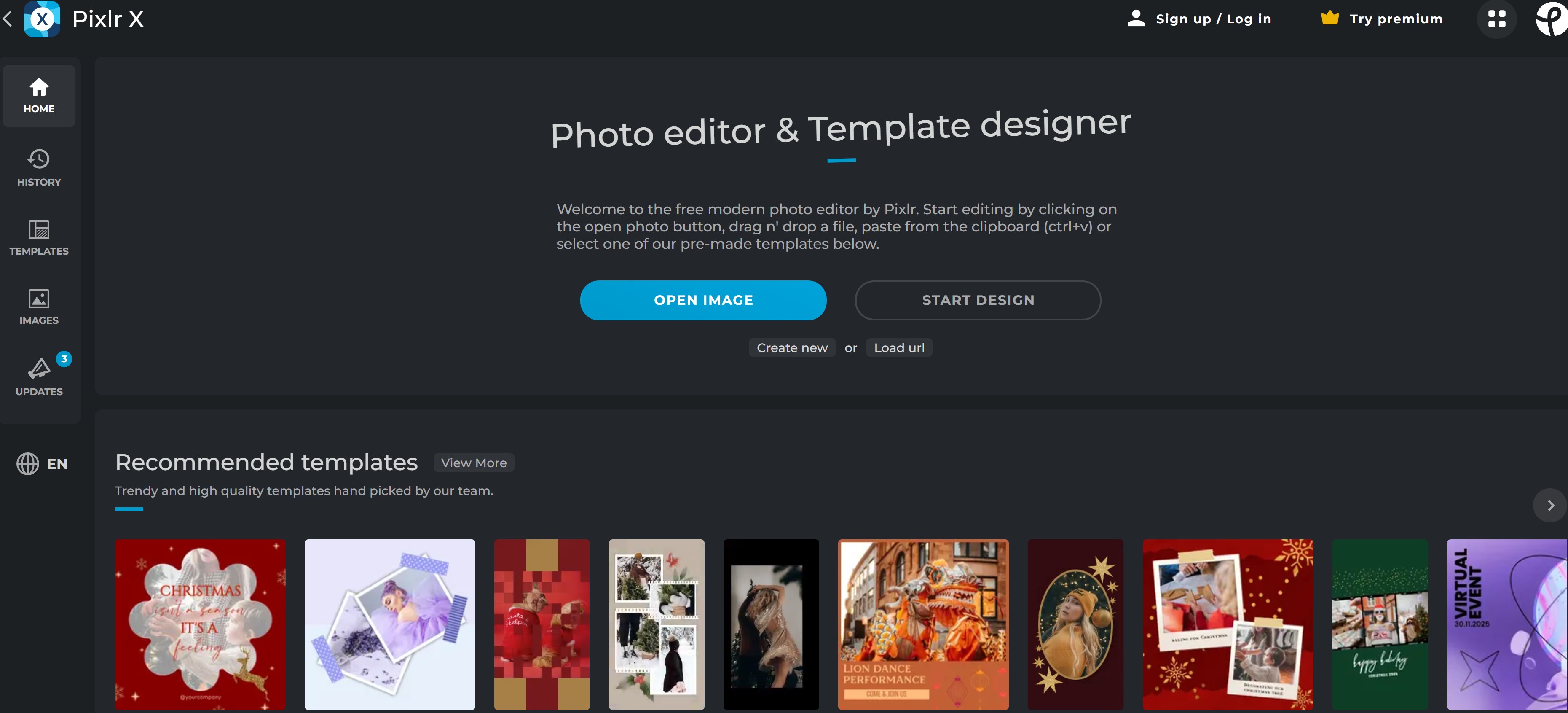Click the START DESIGN button
Viewport: 1568px width, 713px height.
click(978, 300)
